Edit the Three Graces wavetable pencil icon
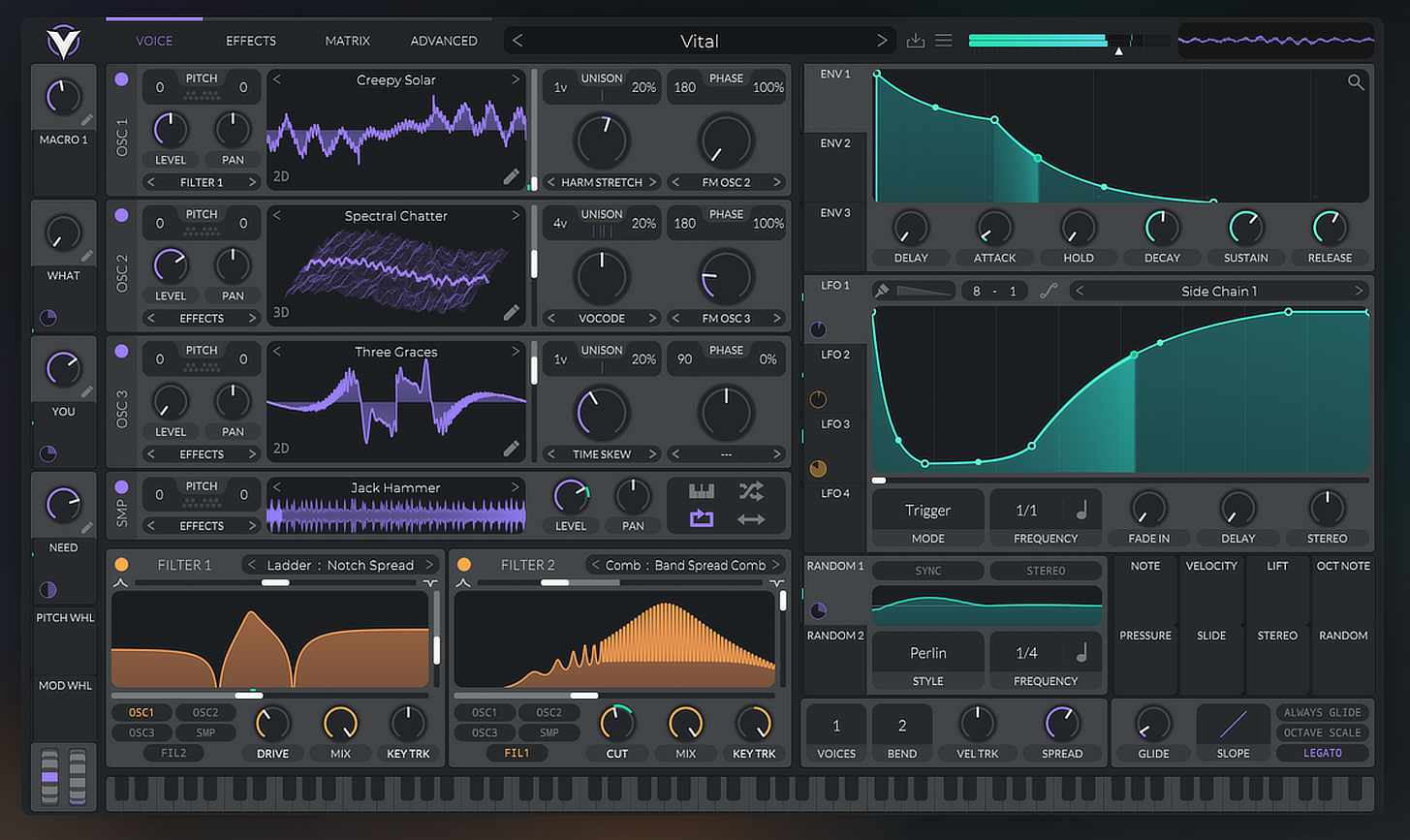The image size is (1410, 840). (511, 448)
